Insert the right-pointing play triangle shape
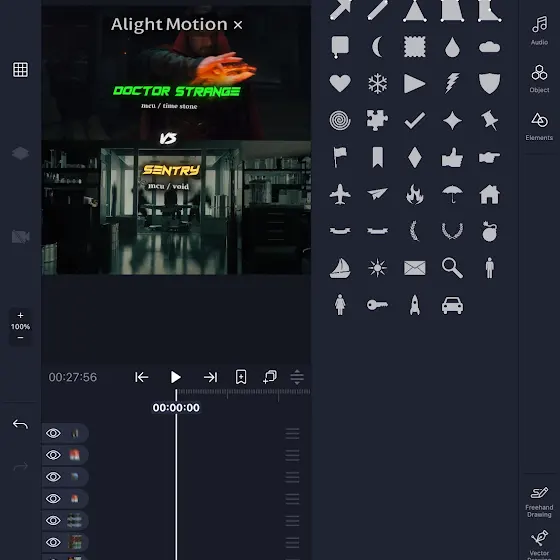 pyautogui.click(x=414, y=83)
